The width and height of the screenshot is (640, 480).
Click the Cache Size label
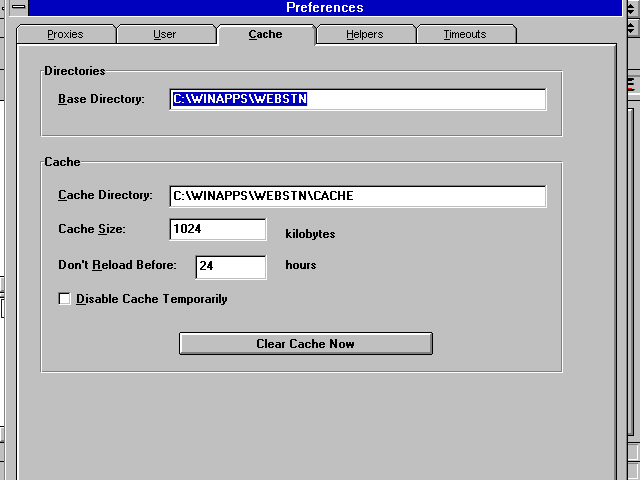pos(92,230)
